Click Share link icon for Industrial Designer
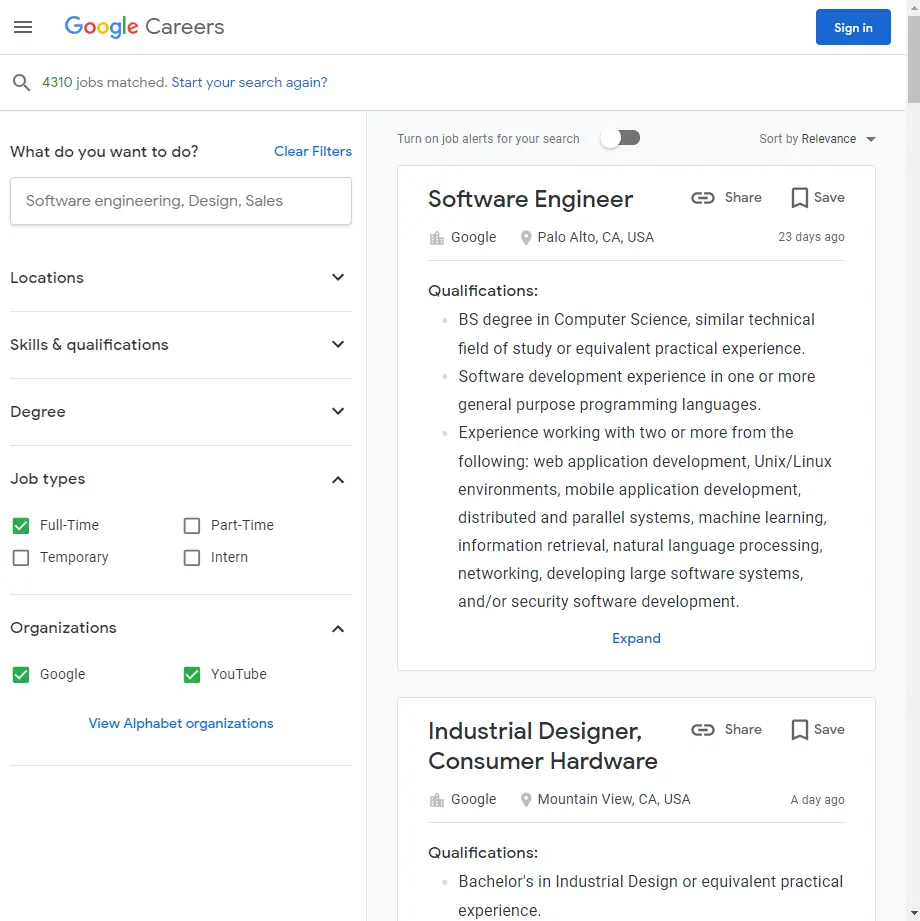920x921 pixels. point(702,730)
